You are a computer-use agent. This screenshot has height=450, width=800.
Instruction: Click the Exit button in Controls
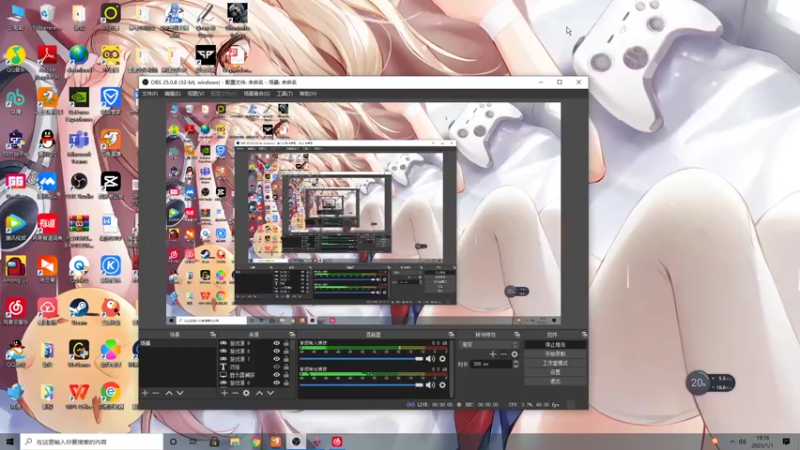point(555,381)
